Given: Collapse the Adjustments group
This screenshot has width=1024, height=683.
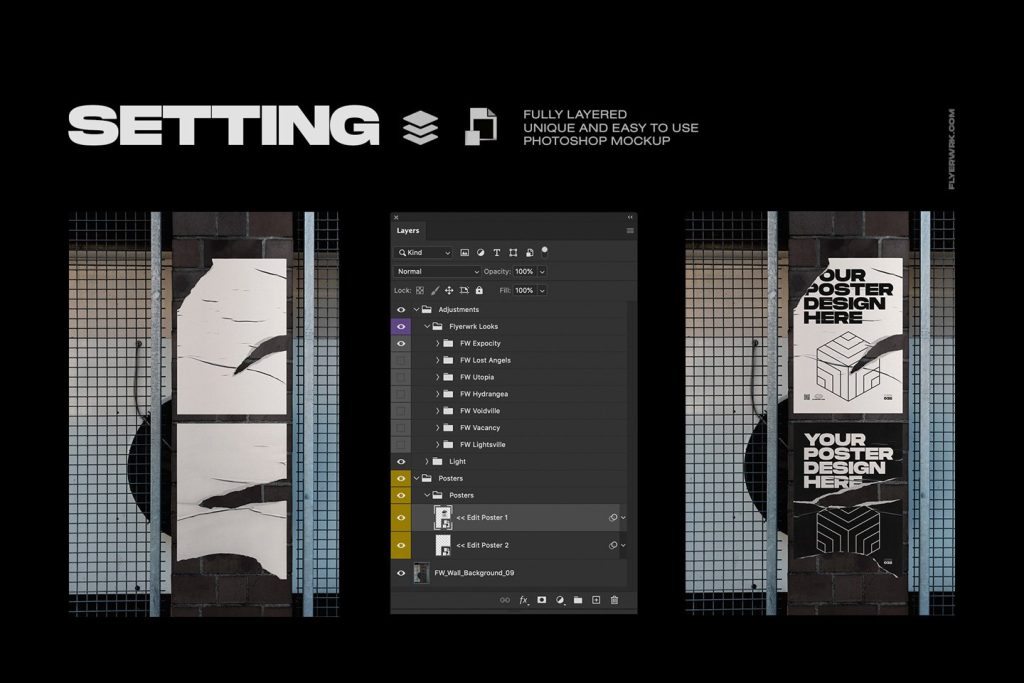Looking at the screenshot, I should click(416, 310).
